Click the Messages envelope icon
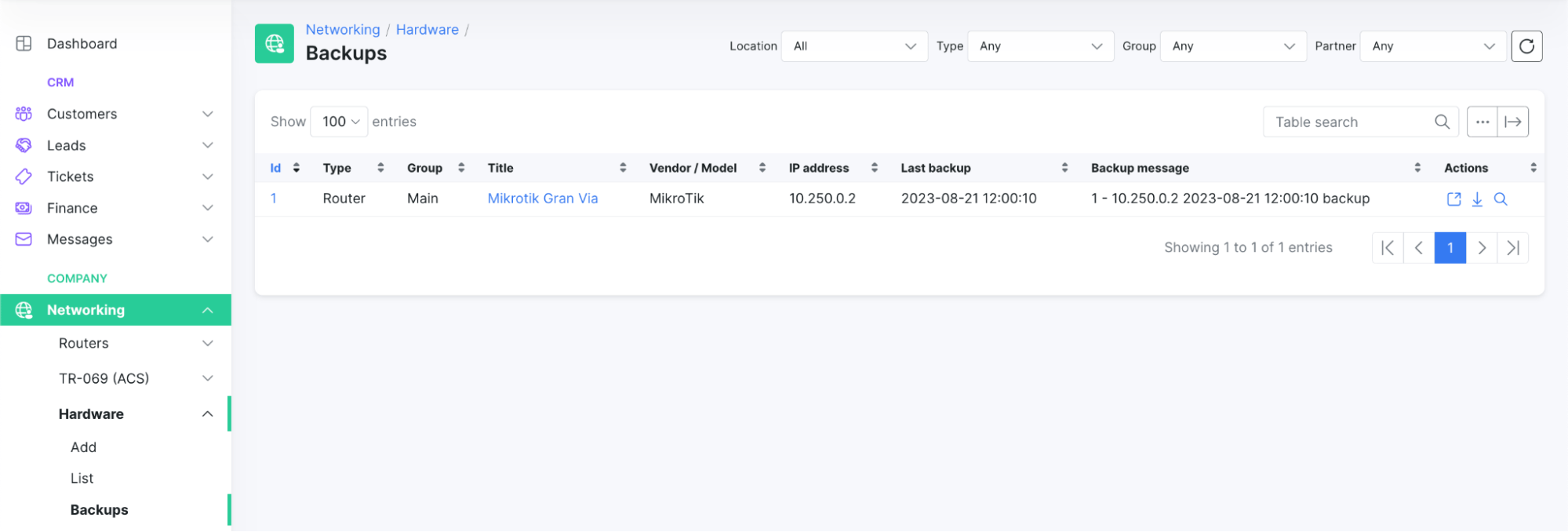The height and width of the screenshot is (532, 1568). (x=24, y=239)
